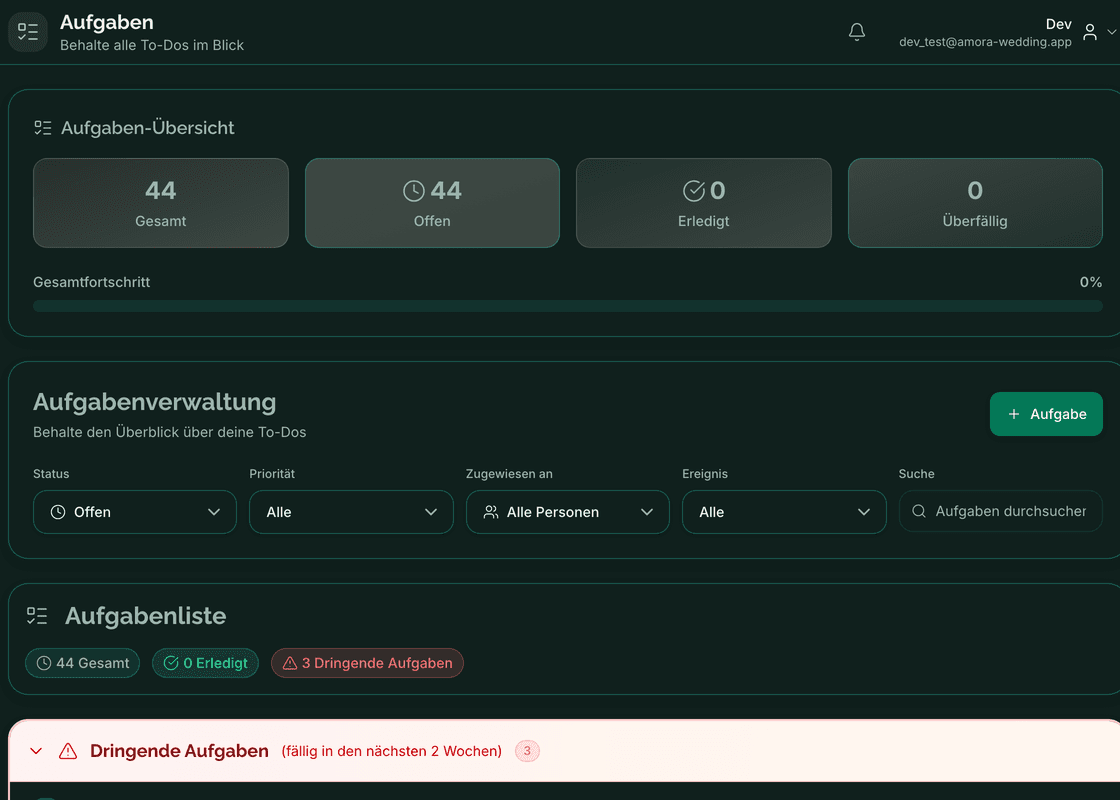This screenshot has width=1120, height=800.
Task: Click the 0% progress value
Action: [x=1091, y=282]
